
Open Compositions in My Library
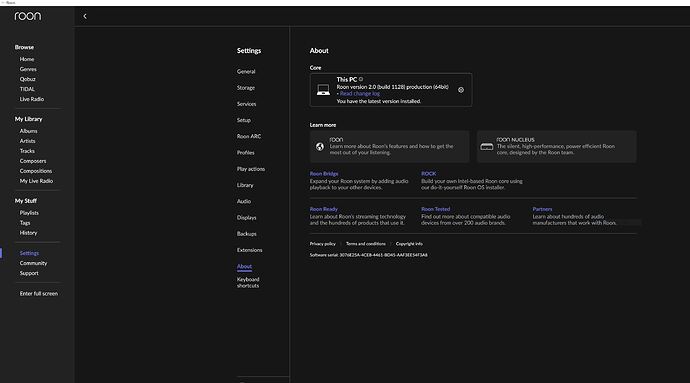click(x=36, y=171)
